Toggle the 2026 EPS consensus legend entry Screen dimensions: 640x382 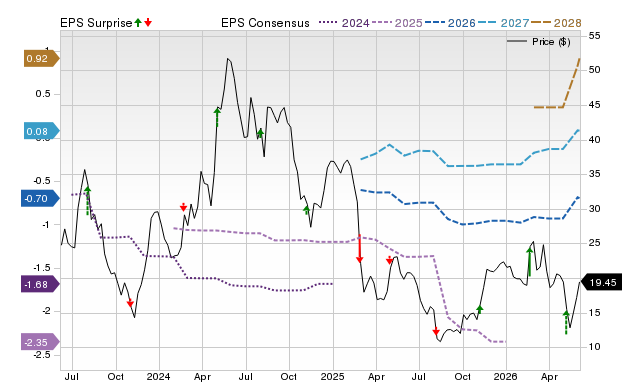point(450,23)
